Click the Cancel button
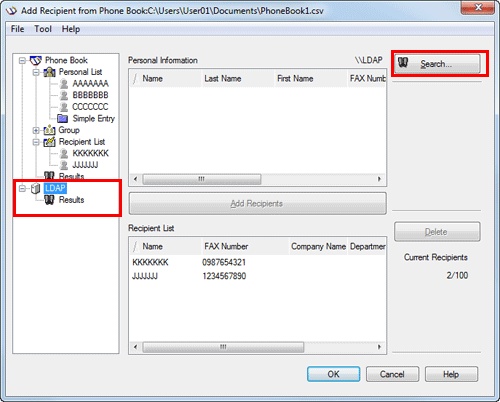Viewport: 500px width, 402px height. pos(392,374)
